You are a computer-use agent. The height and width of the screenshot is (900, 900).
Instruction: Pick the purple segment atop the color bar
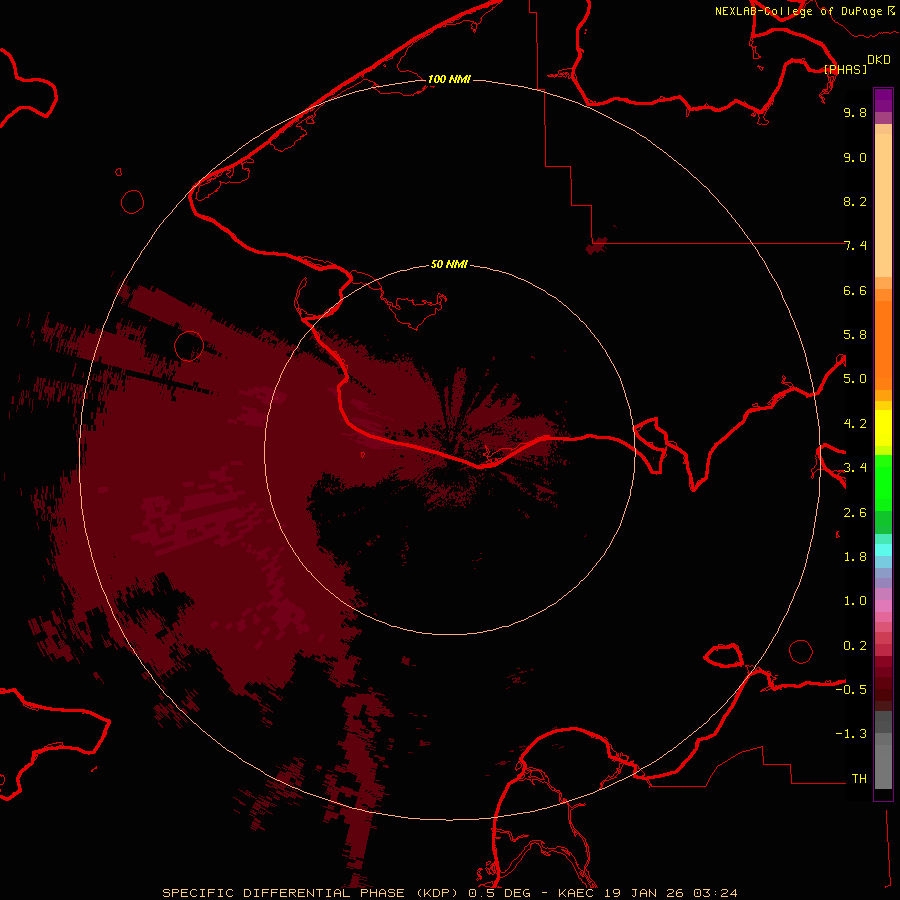click(x=883, y=100)
